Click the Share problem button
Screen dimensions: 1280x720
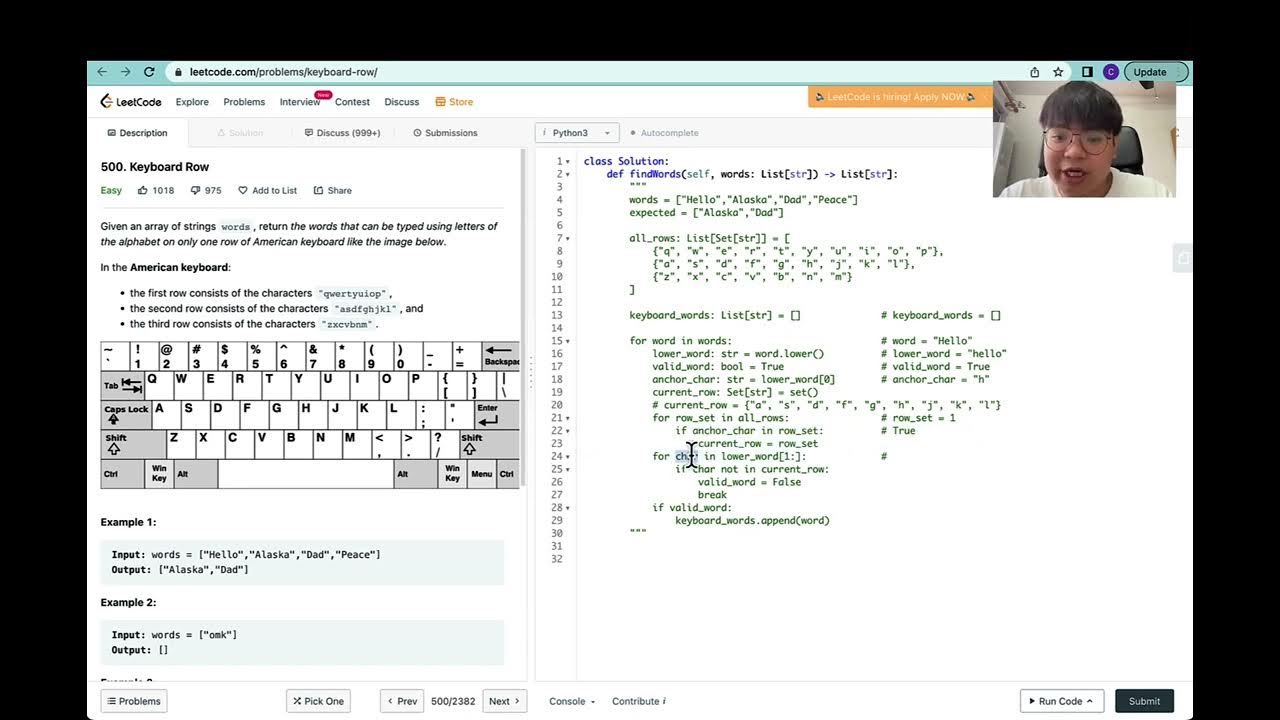[333, 190]
